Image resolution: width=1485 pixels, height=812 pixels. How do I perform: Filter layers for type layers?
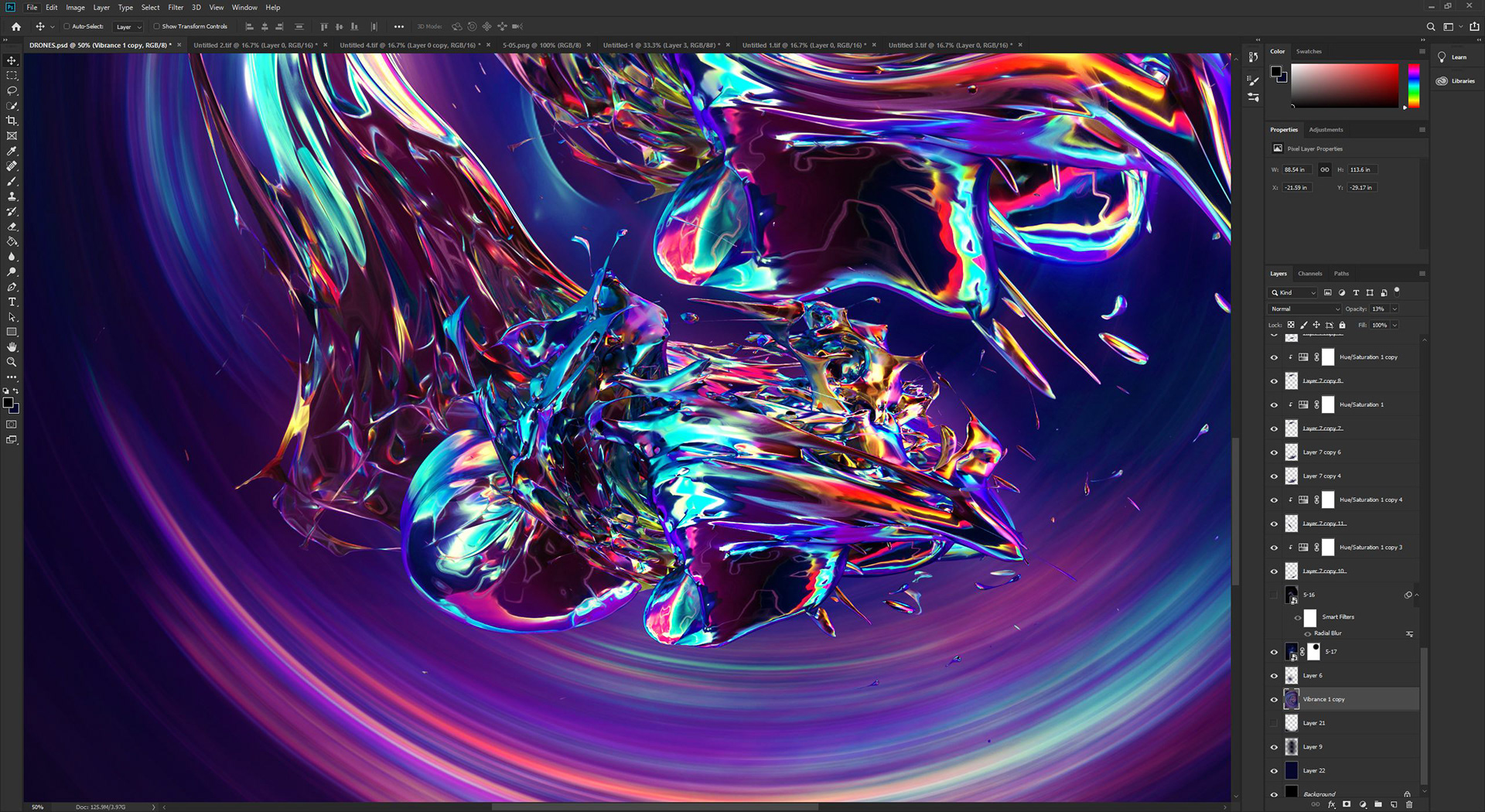tap(1356, 292)
